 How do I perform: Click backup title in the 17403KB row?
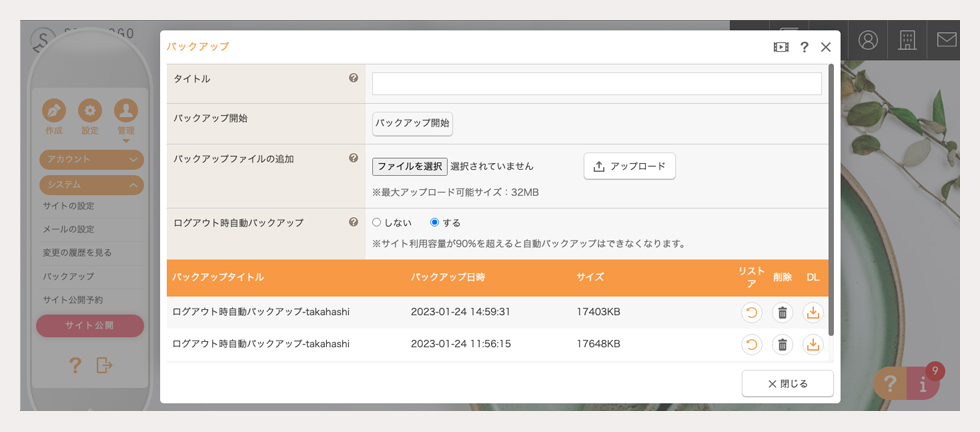tap(261, 312)
